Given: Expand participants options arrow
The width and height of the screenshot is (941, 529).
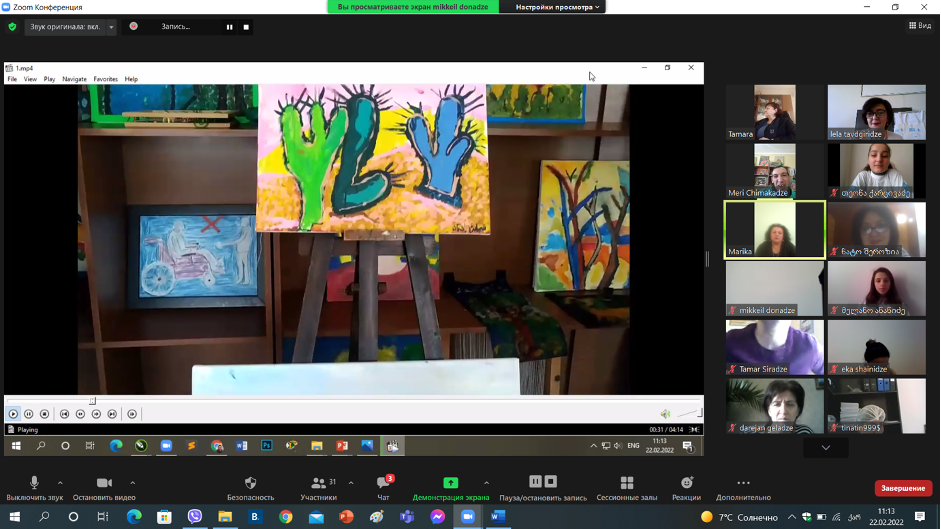Looking at the screenshot, I should coord(351,482).
